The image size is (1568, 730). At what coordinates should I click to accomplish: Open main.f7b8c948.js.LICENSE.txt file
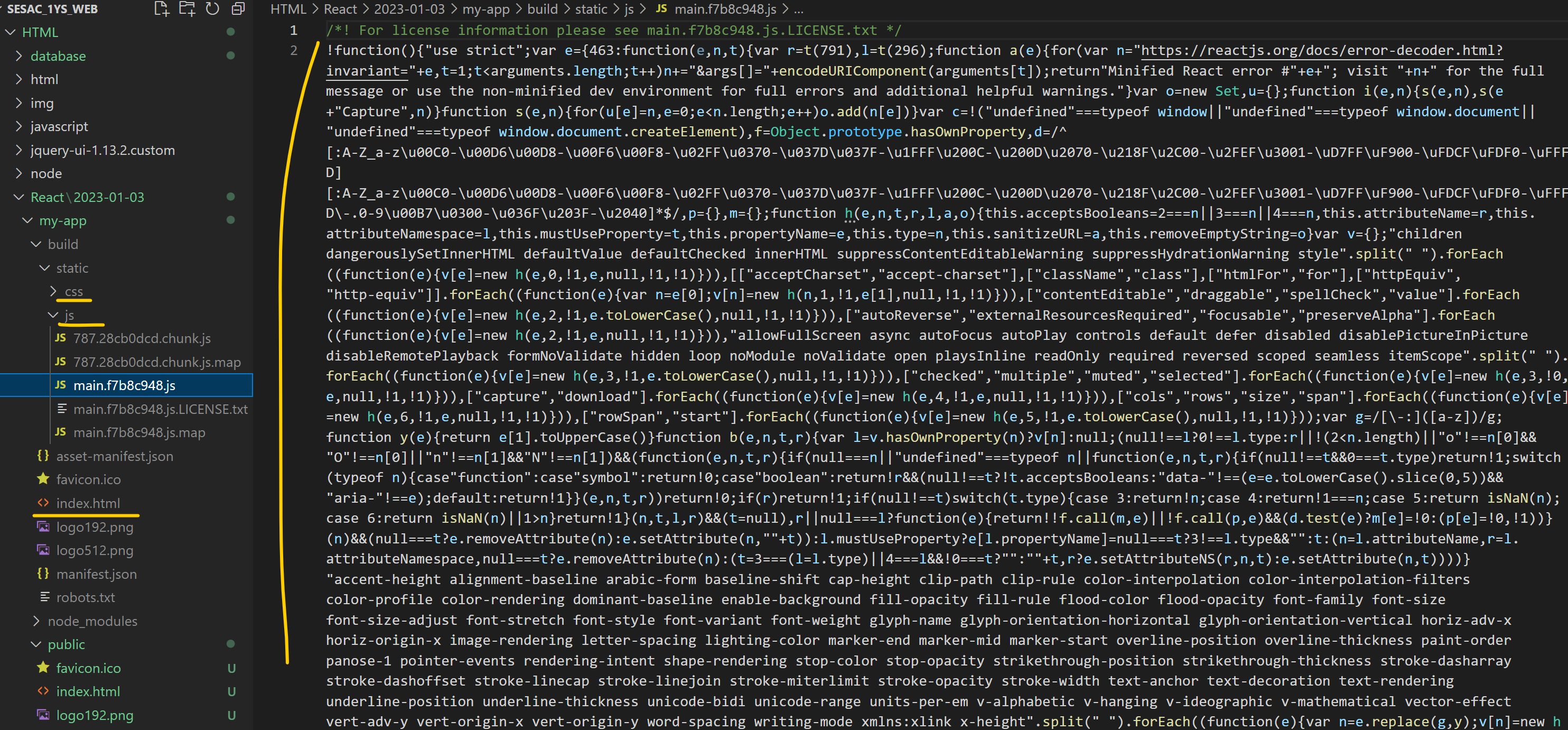[x=160, y=409]
